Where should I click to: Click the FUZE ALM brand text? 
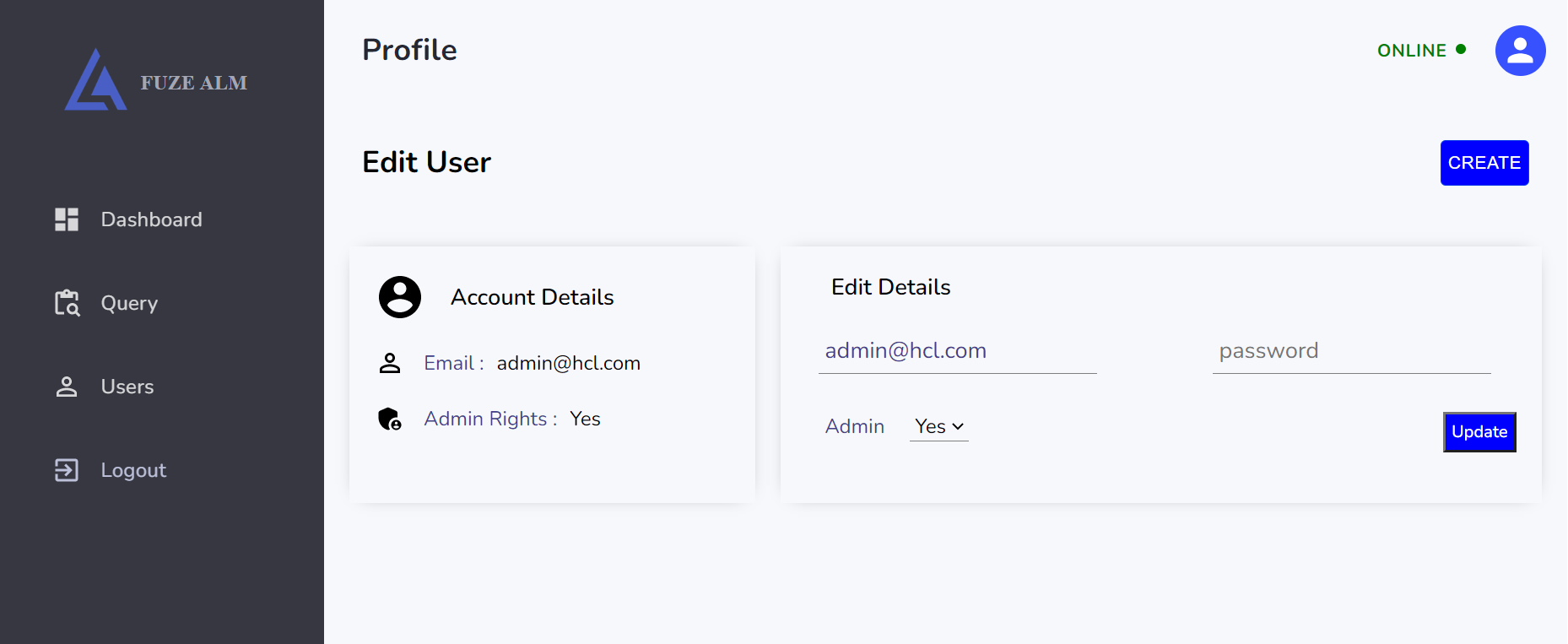pyautogui.click(x=194, y=83)
